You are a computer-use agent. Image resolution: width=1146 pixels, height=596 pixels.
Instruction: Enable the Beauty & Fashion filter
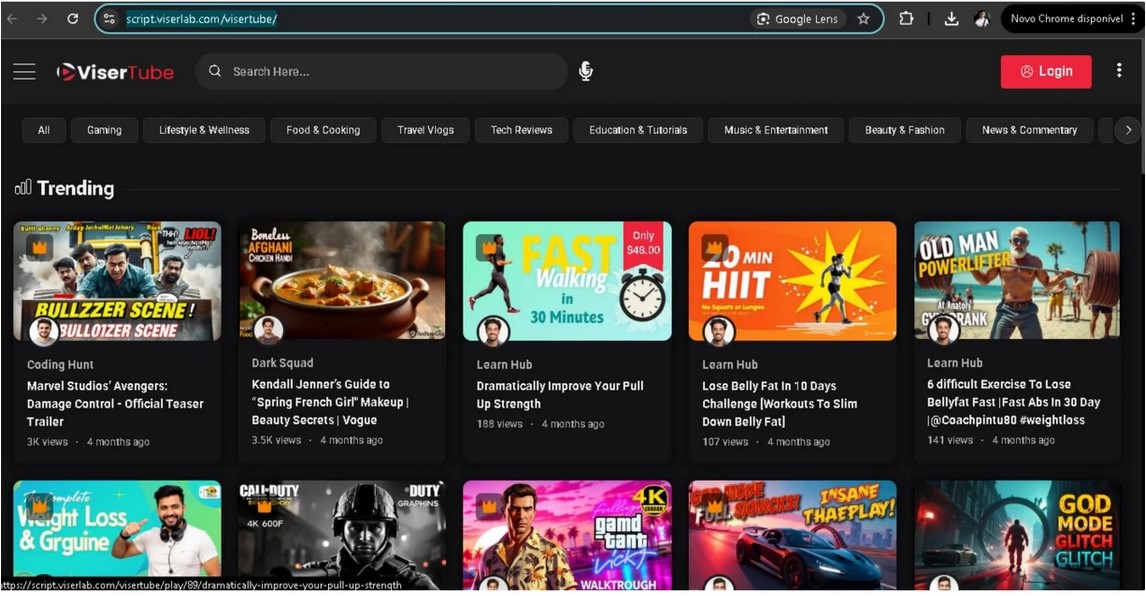click(904, 130)
